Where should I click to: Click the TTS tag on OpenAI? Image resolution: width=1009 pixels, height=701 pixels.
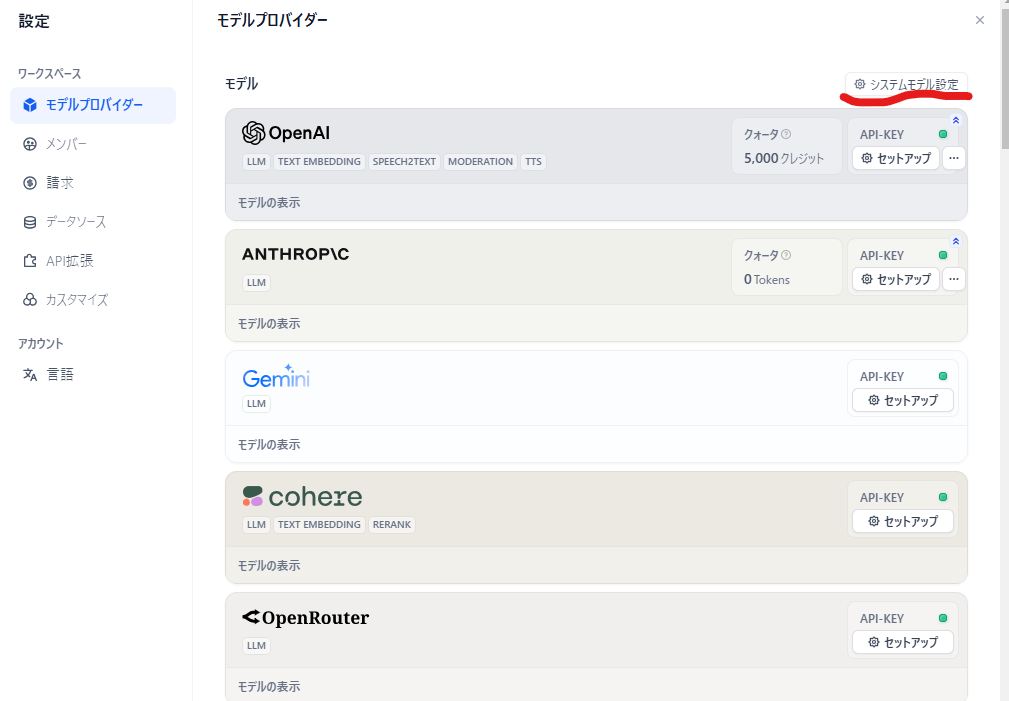coord(533,162)
